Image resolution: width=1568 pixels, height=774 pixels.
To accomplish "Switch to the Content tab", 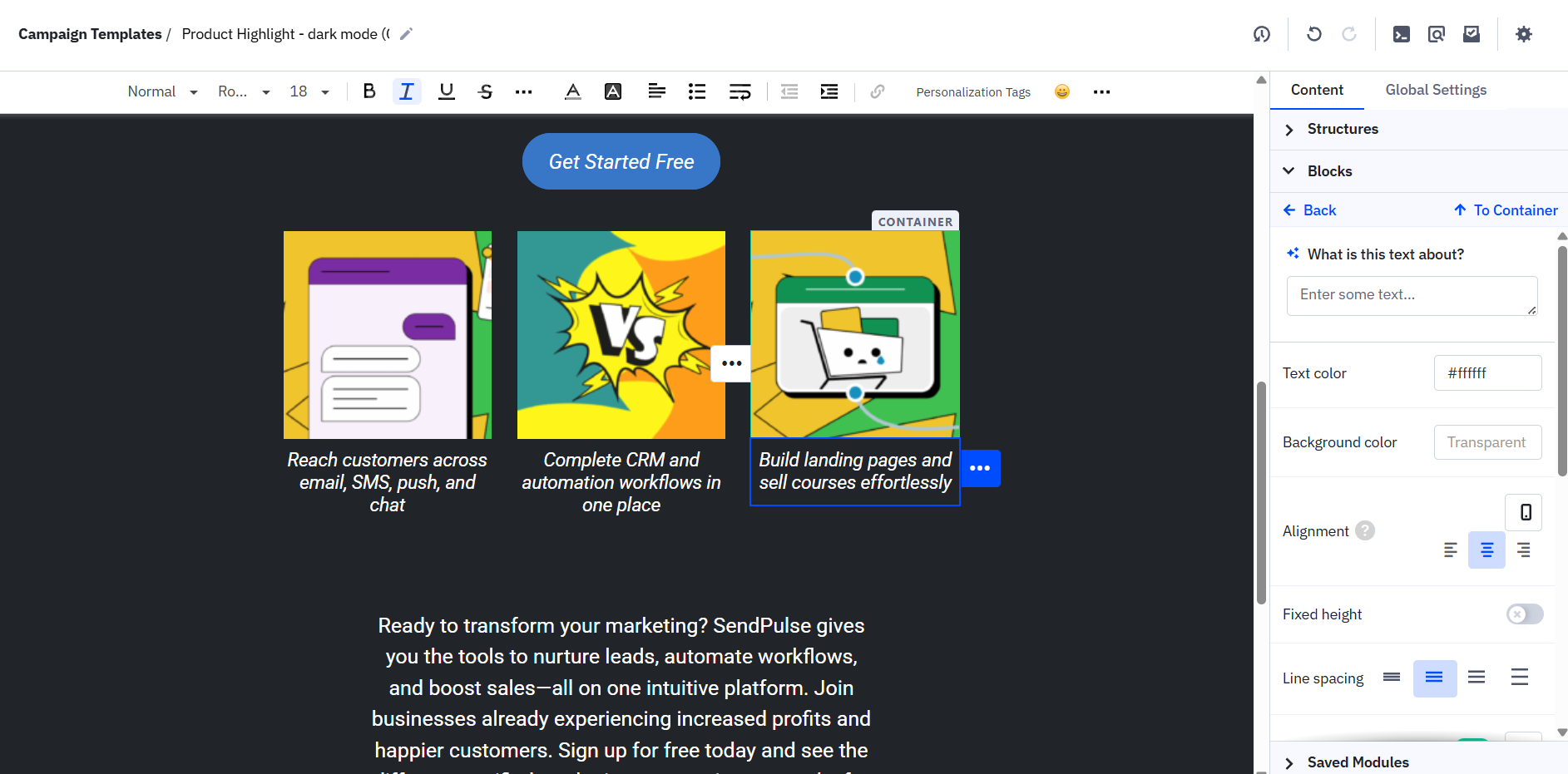I will click(x=1317, y=90).
